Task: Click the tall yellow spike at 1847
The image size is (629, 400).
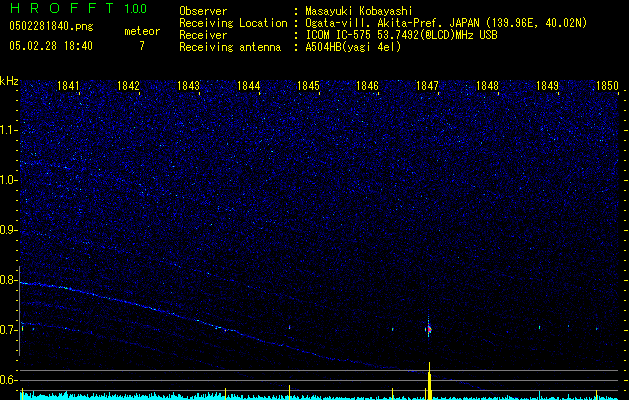Action: pos(429,381)
